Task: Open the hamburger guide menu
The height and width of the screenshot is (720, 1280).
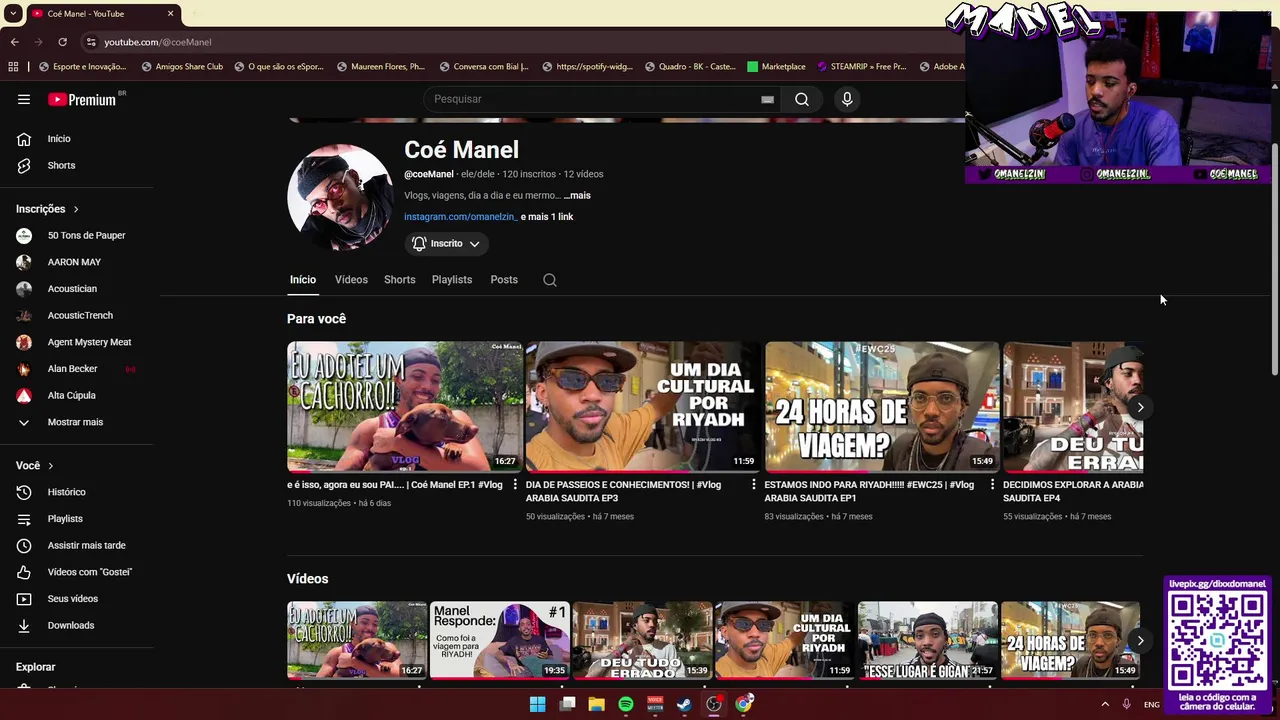Action: 24,99
